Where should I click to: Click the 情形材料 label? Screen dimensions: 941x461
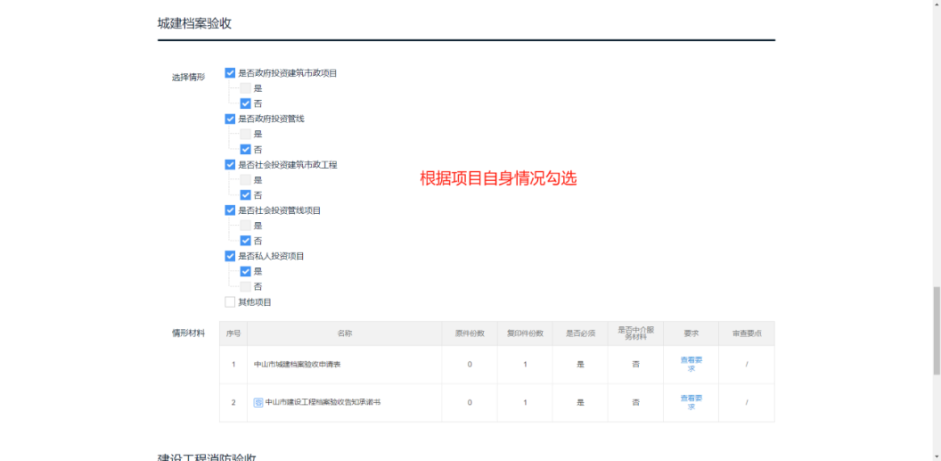[188, 333]
